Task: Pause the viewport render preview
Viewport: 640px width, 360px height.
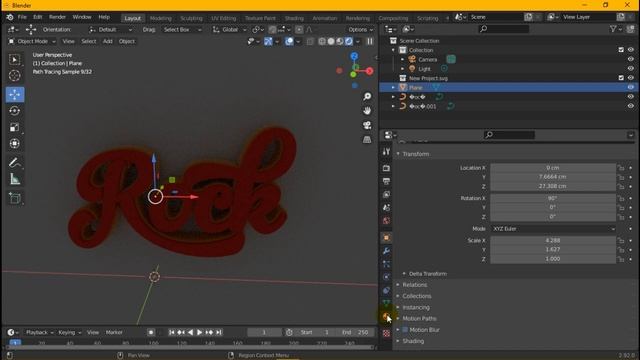Action: [x=369, y=41]
